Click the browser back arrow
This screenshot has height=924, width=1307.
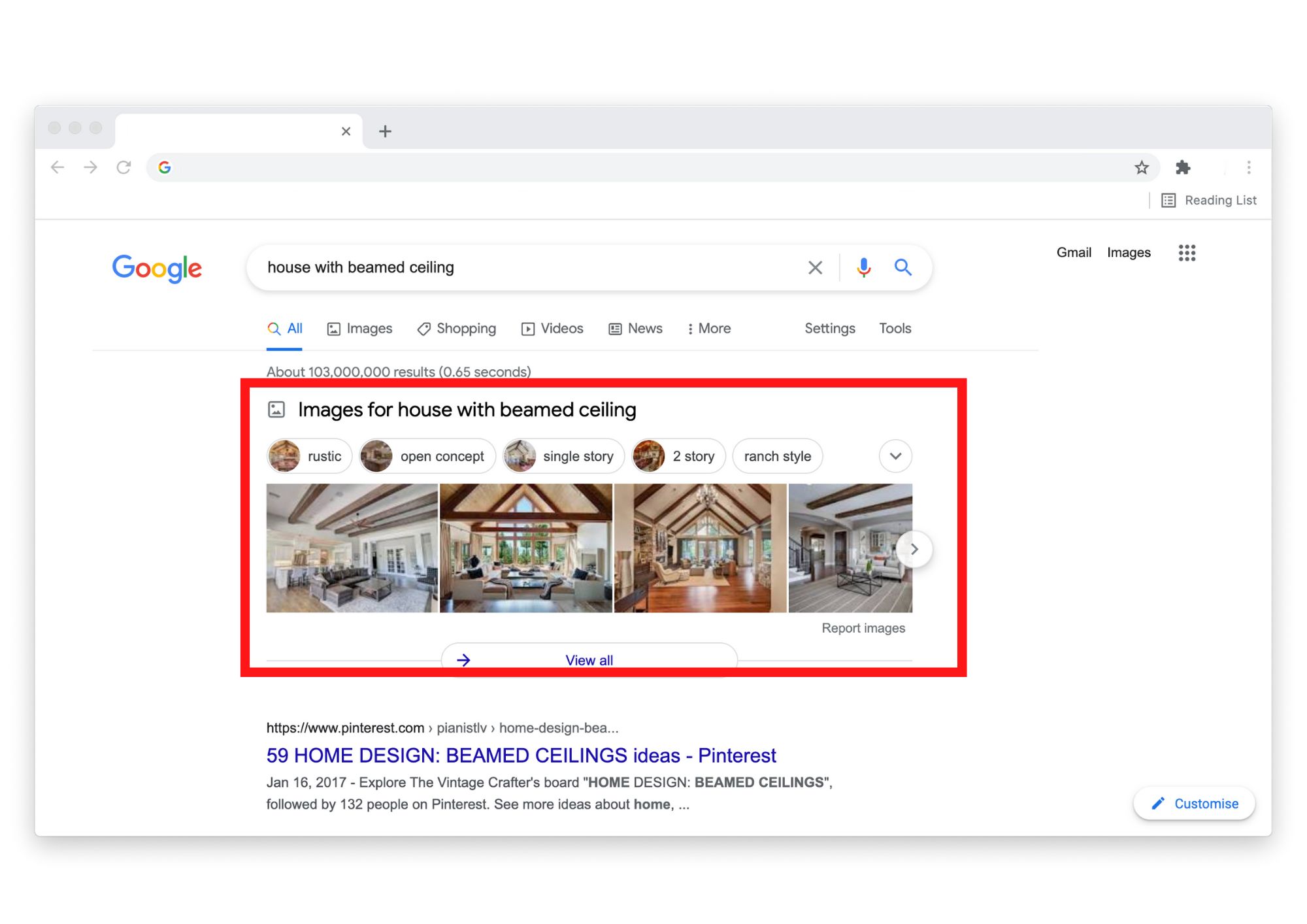[58, 167]
